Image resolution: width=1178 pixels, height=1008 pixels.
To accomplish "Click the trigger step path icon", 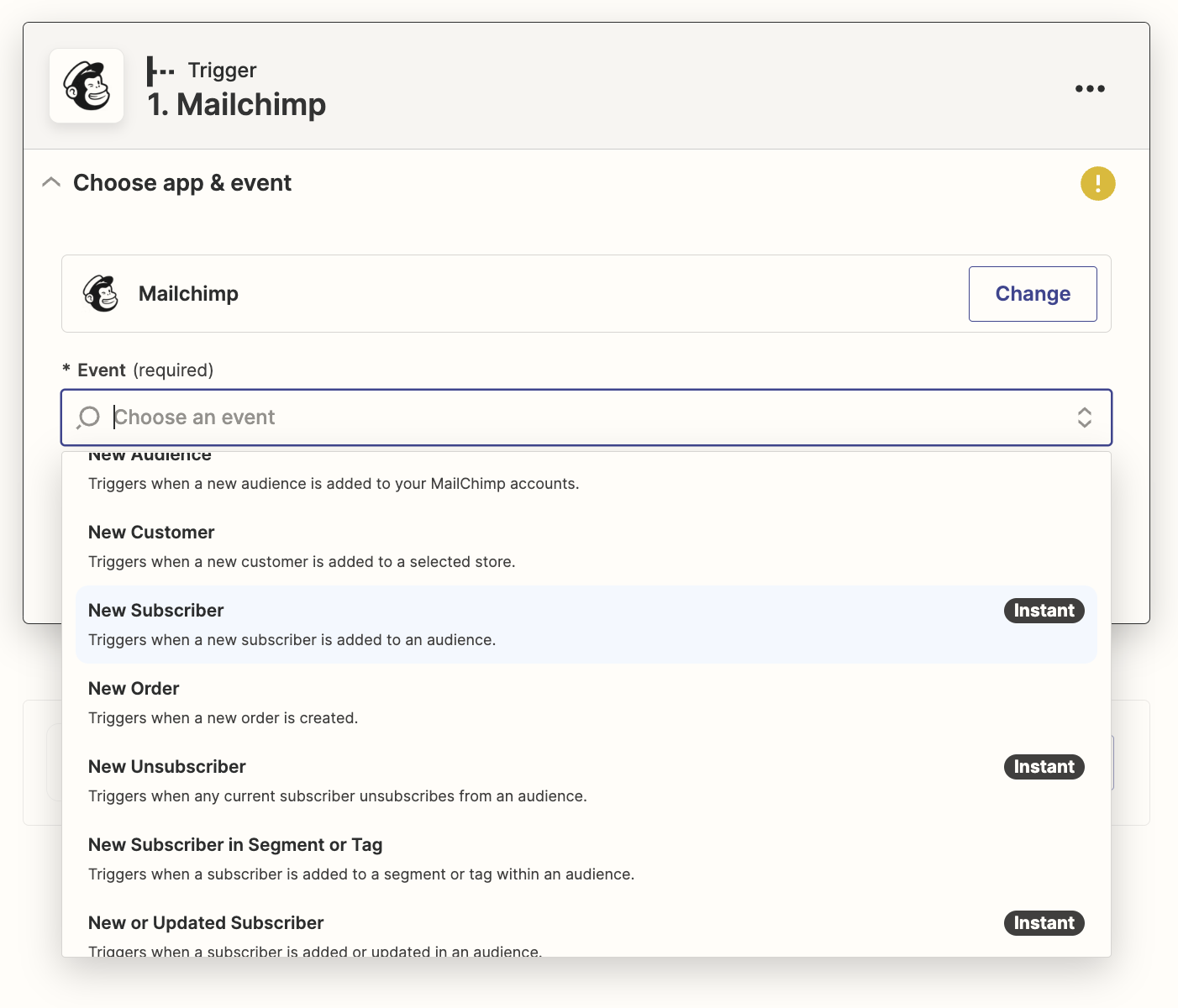I will point(160,71).
